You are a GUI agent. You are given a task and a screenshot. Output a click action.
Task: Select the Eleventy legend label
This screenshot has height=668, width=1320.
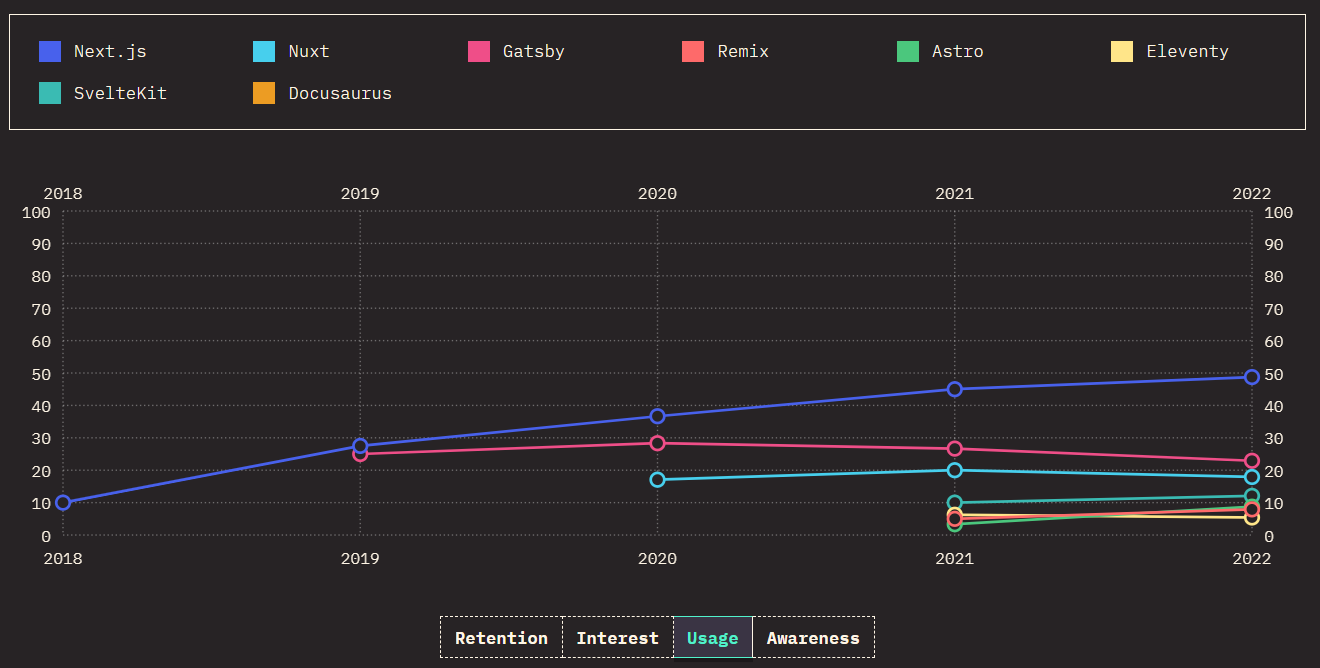1187,52
